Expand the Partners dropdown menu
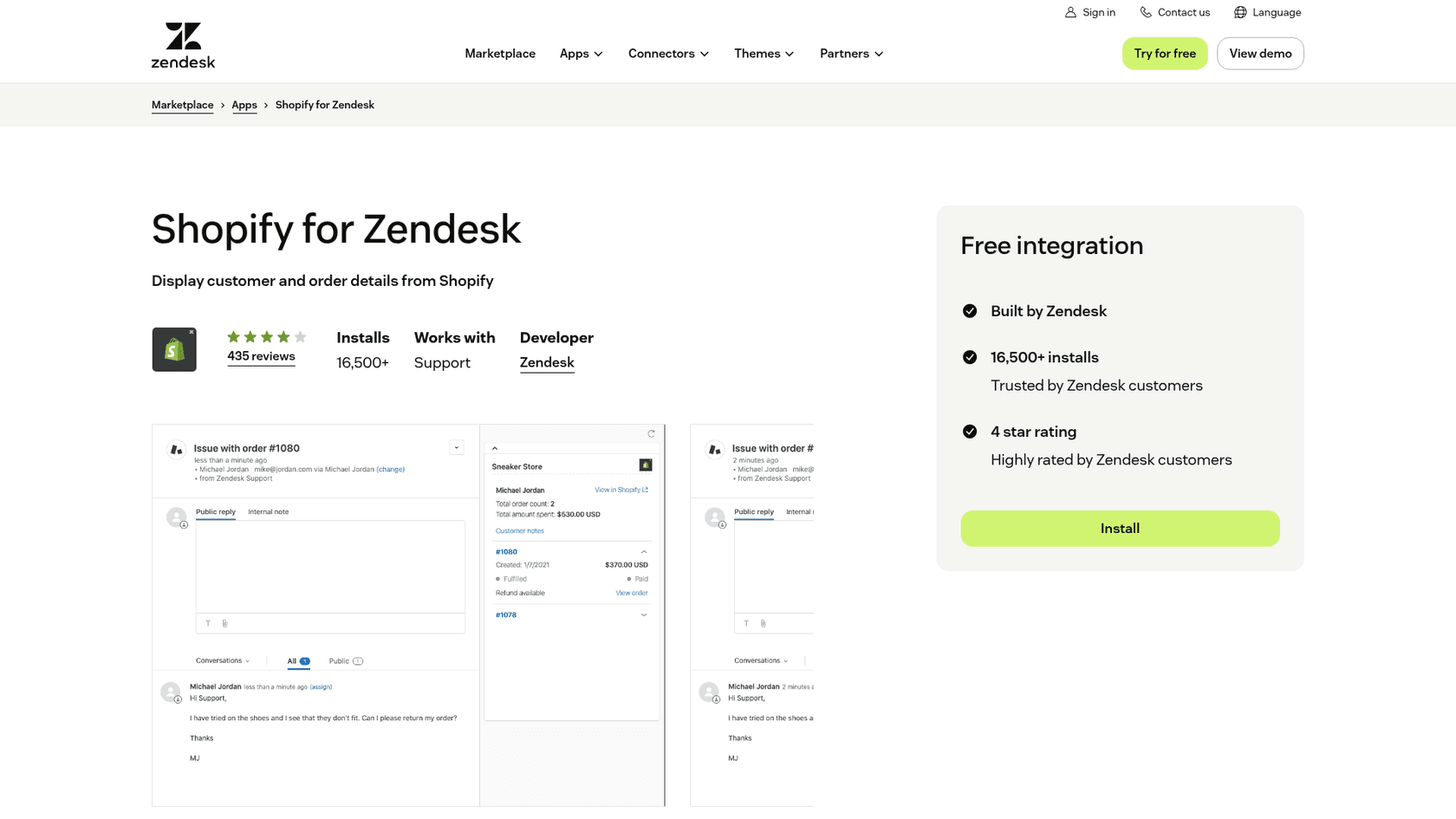Image resolution: width=1456 pixels, height=819 pixels. 851,54
